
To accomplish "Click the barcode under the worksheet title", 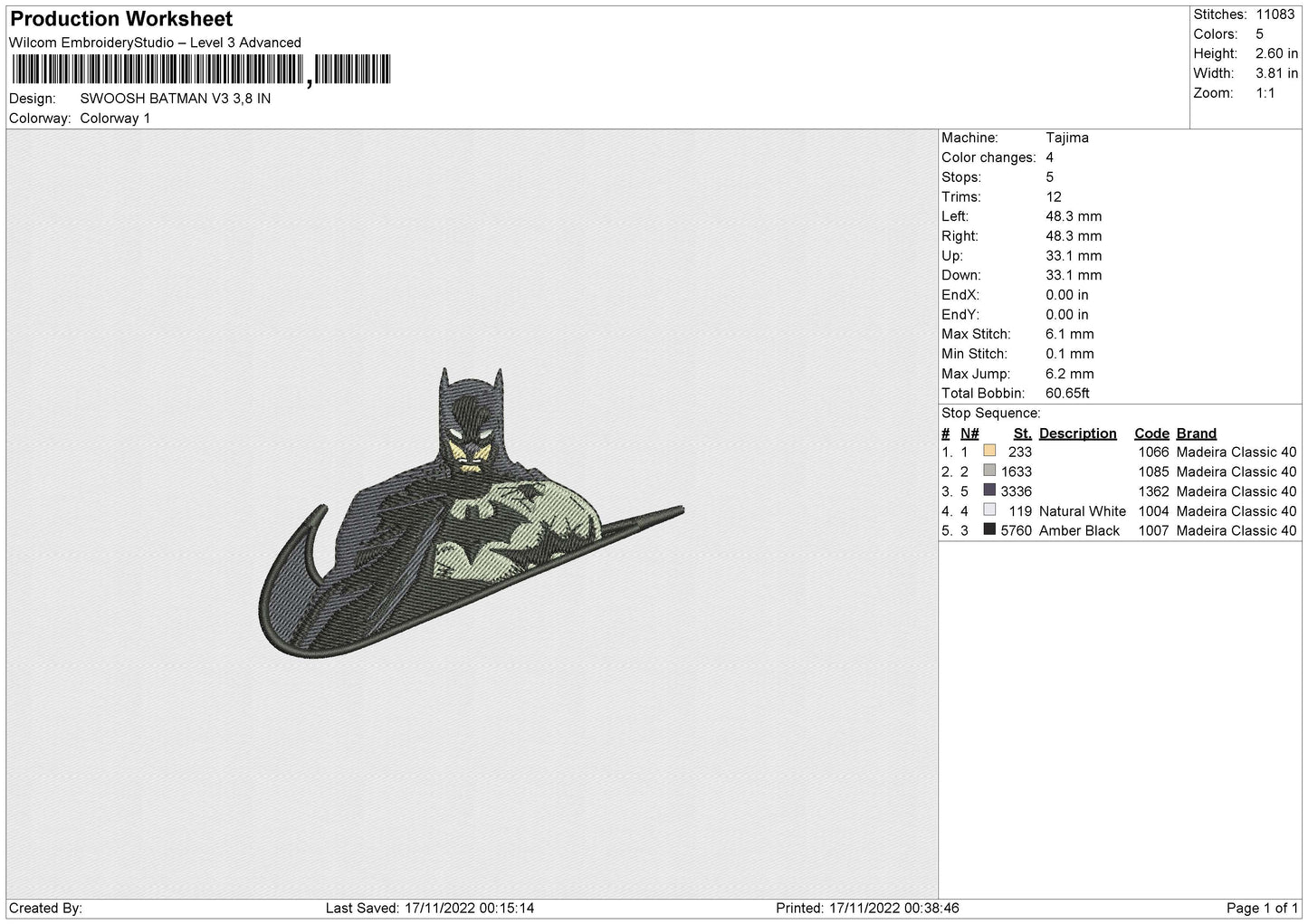I will coord(201,70).
